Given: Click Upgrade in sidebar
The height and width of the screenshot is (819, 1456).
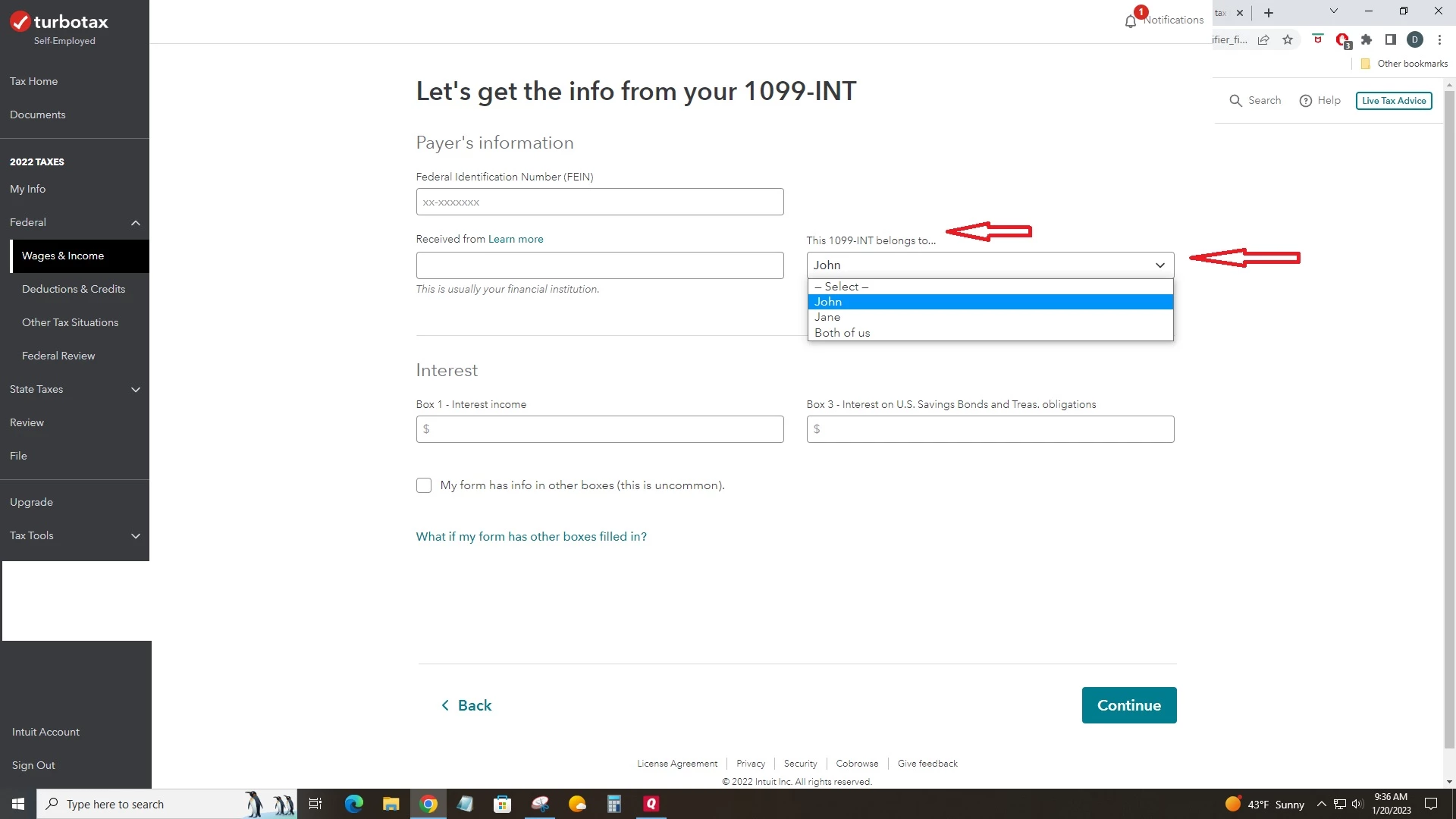Looking at the screenshot, I should click(31, 502).
